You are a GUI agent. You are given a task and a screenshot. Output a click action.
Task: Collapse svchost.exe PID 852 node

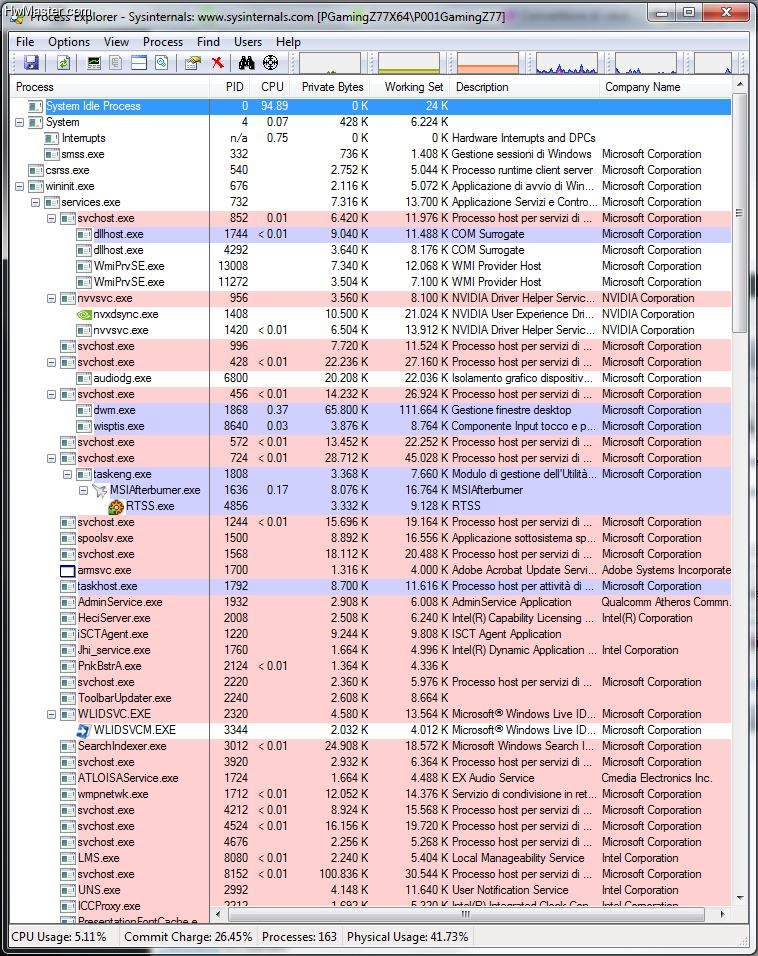[x=51, y=218]
